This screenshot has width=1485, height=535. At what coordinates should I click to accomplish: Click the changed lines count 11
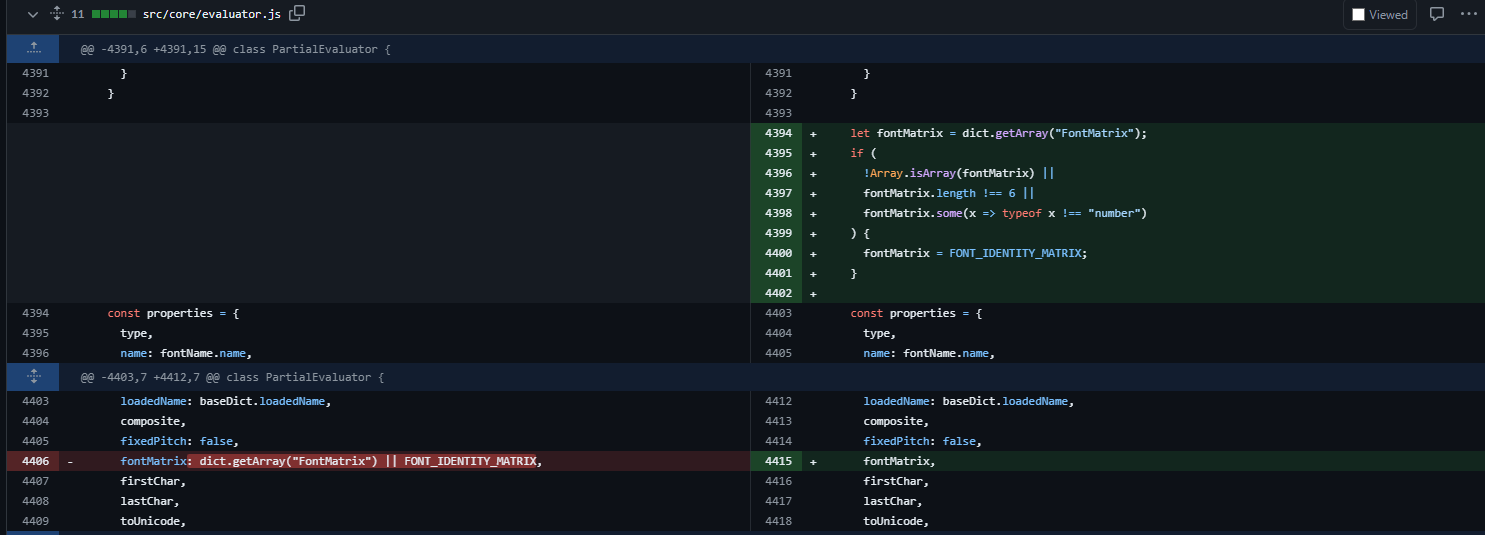tap(77, 14)
